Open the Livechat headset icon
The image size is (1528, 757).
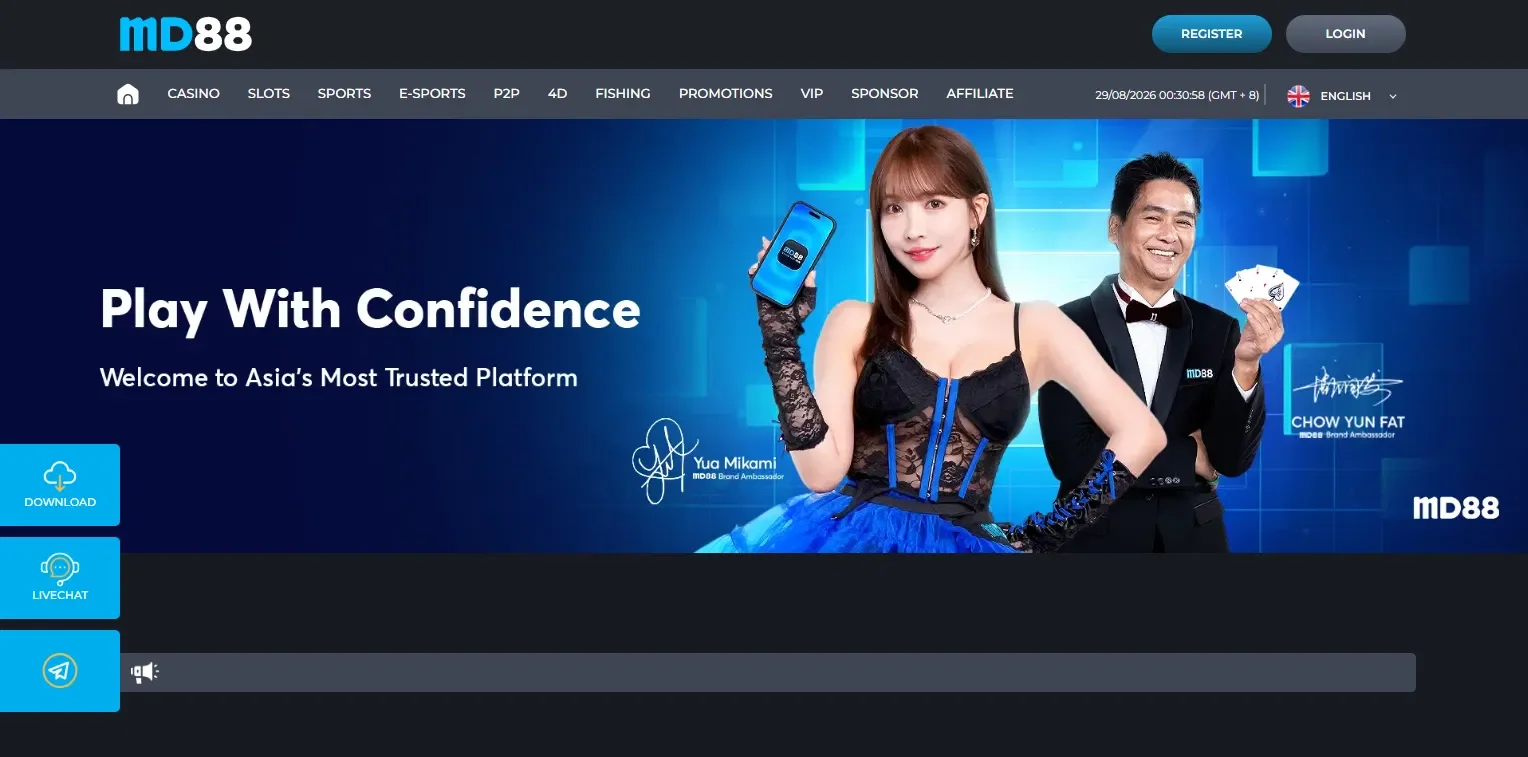coord(60,568)
